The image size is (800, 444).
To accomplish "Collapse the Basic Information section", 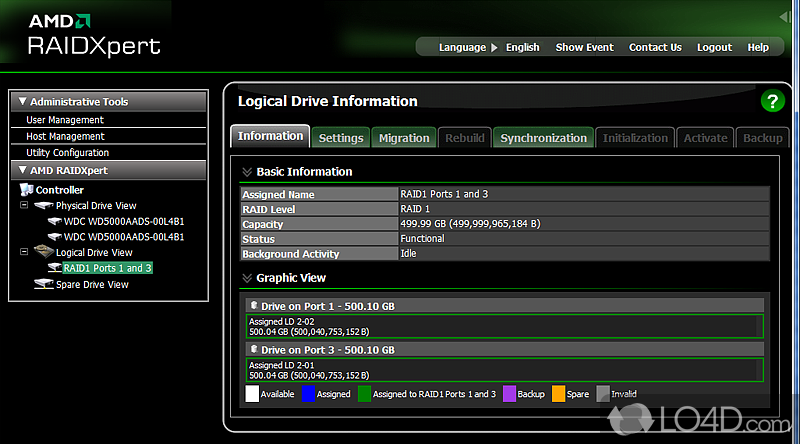I will point(247,172).
